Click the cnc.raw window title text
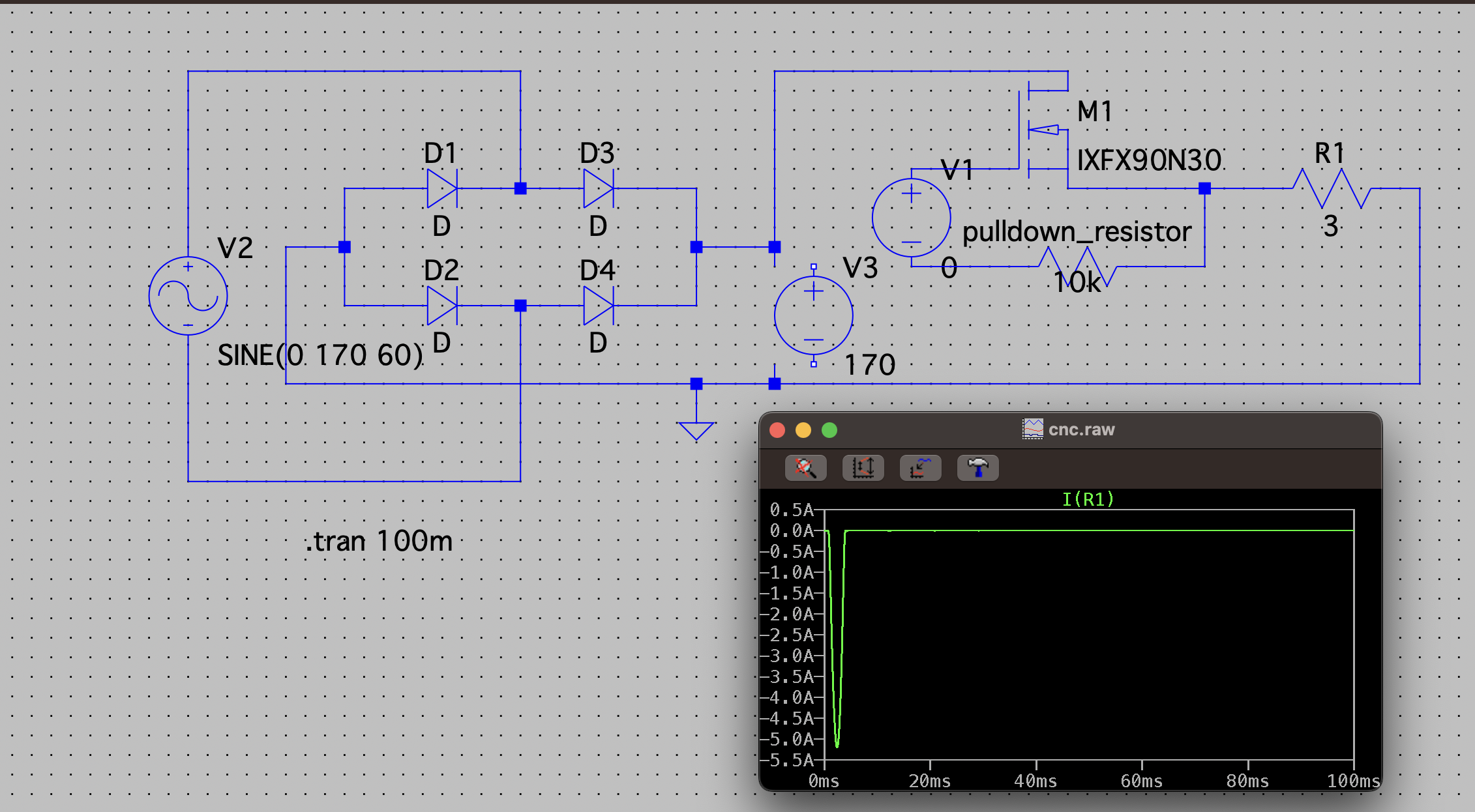Image resolution: width=1475 pixels, height=812 pixels. tap(1081, 429)
